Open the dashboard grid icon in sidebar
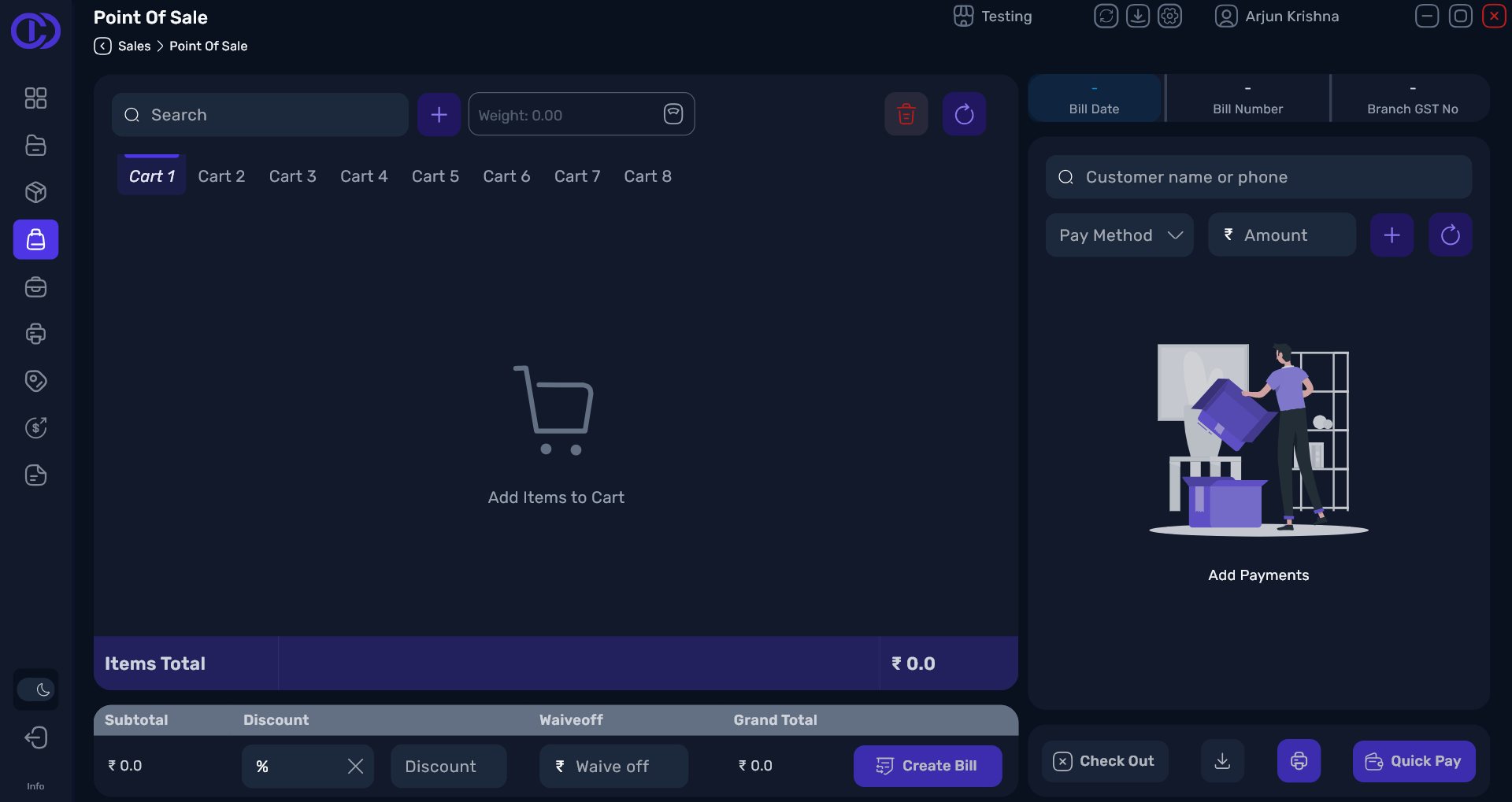Viewport: 1512px width, 802px height. 35,98
